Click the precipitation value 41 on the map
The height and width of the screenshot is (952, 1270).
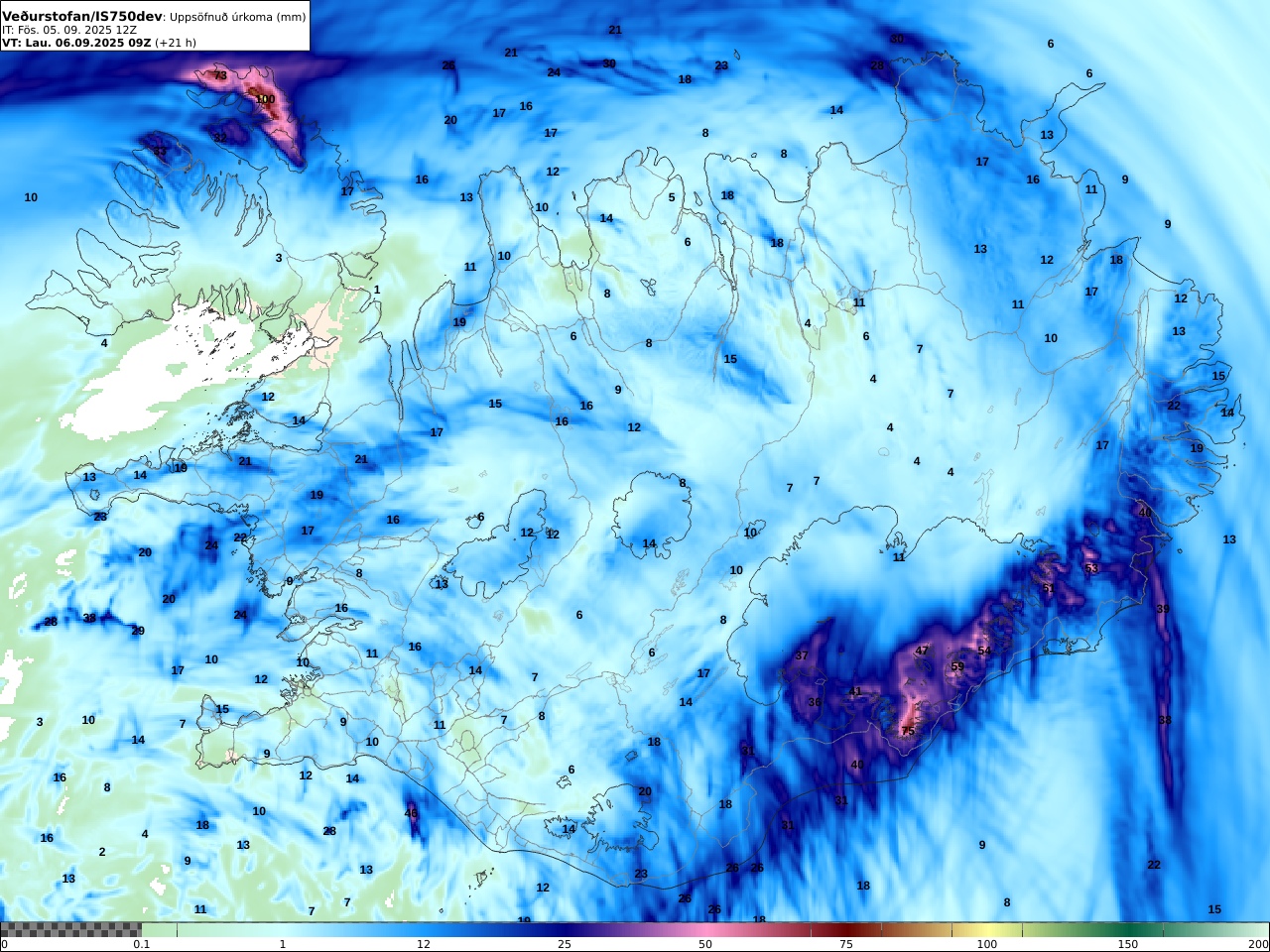[x=855, y=691]
